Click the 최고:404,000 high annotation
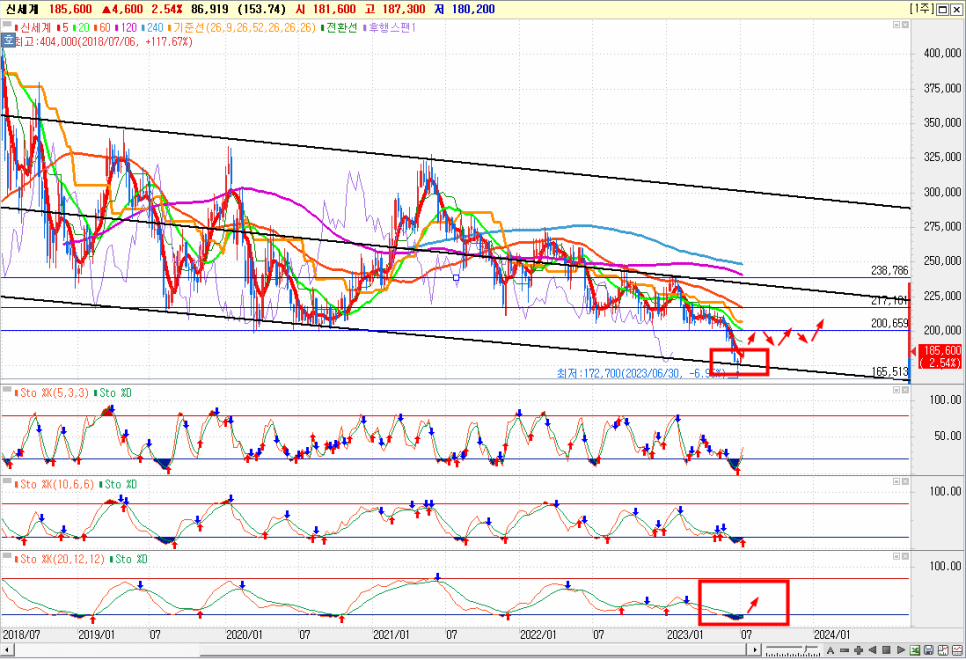 (x=104, y=42)
